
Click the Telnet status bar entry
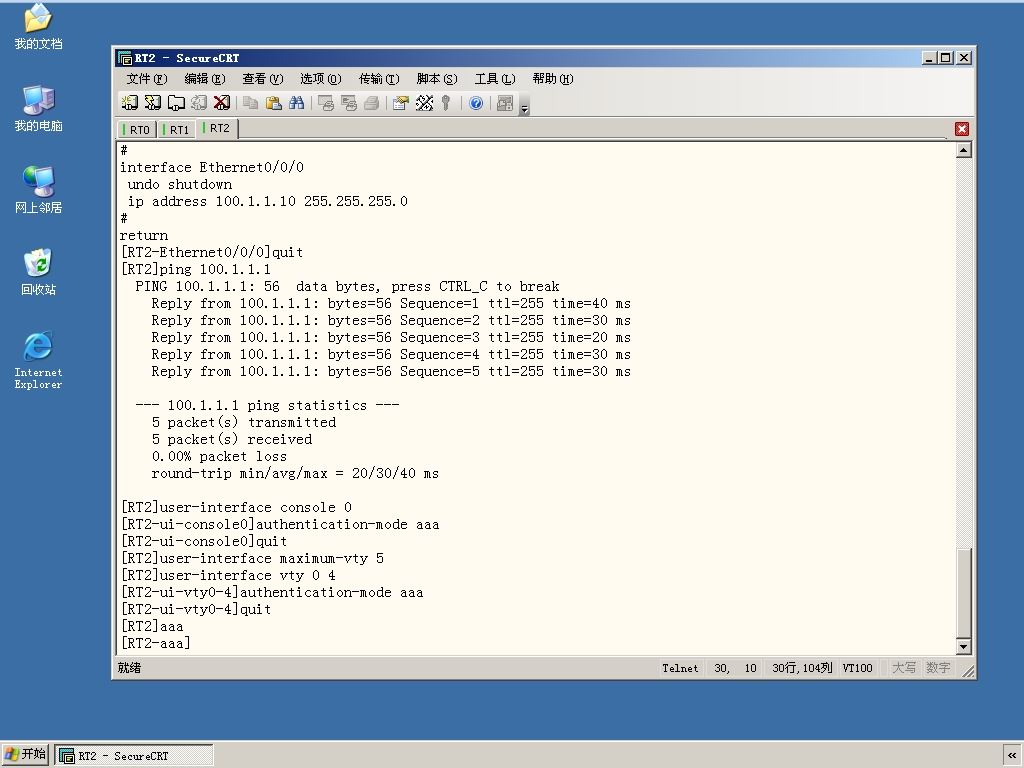[680, 668]
